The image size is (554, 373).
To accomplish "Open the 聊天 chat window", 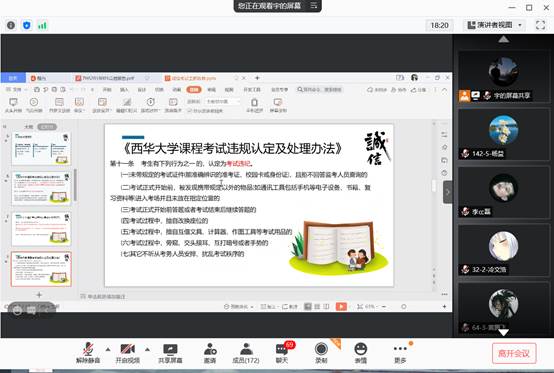I will coord(282,353).
